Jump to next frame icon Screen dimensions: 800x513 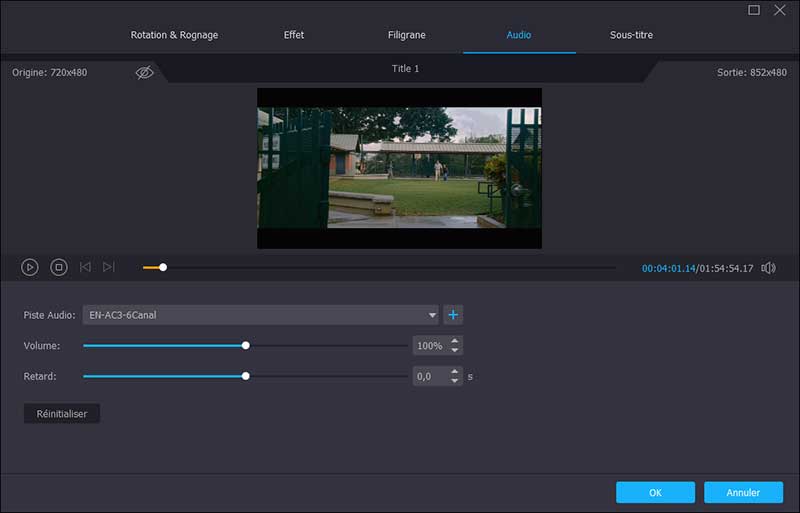tap(109, 267)
